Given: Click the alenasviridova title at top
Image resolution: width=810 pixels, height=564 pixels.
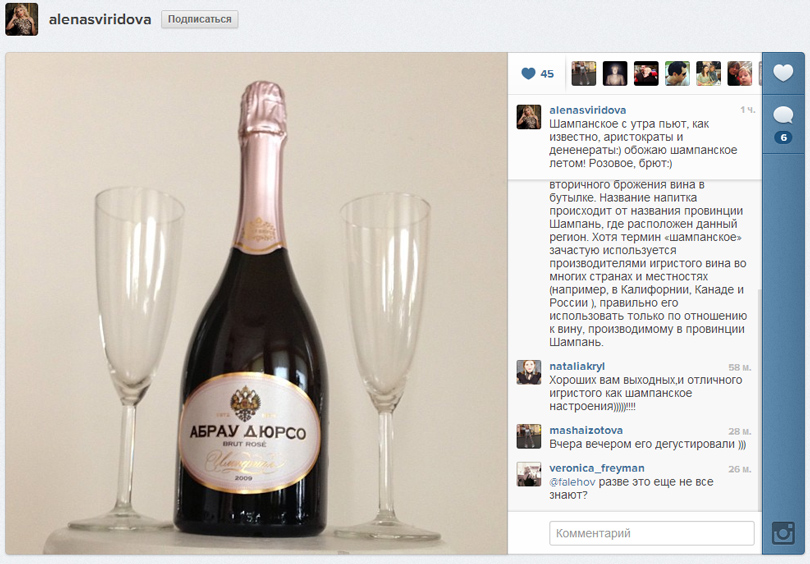Looking at the screenshot, I should point(100,20).
